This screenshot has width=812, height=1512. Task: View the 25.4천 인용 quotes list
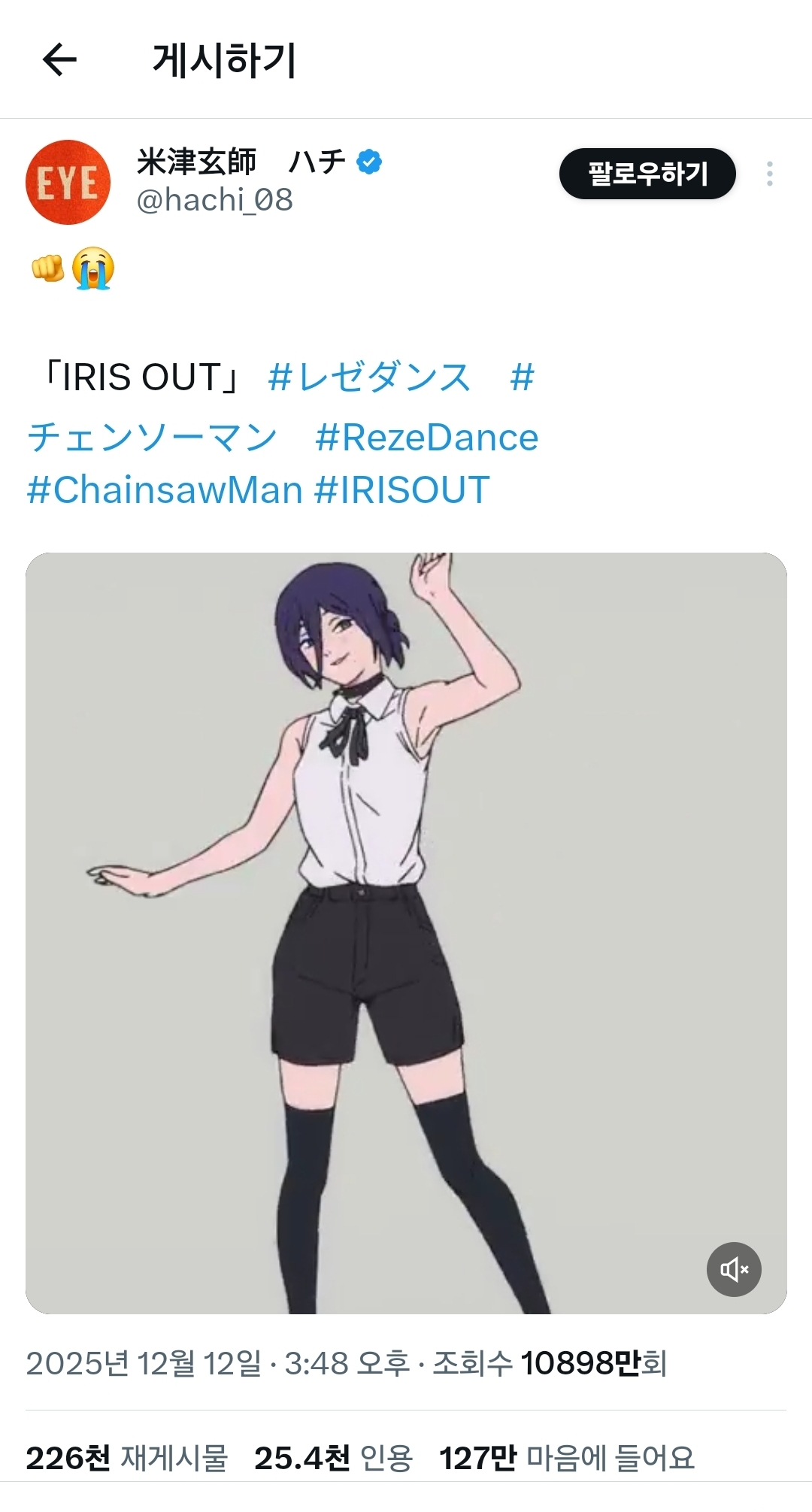coord(333,1458)
